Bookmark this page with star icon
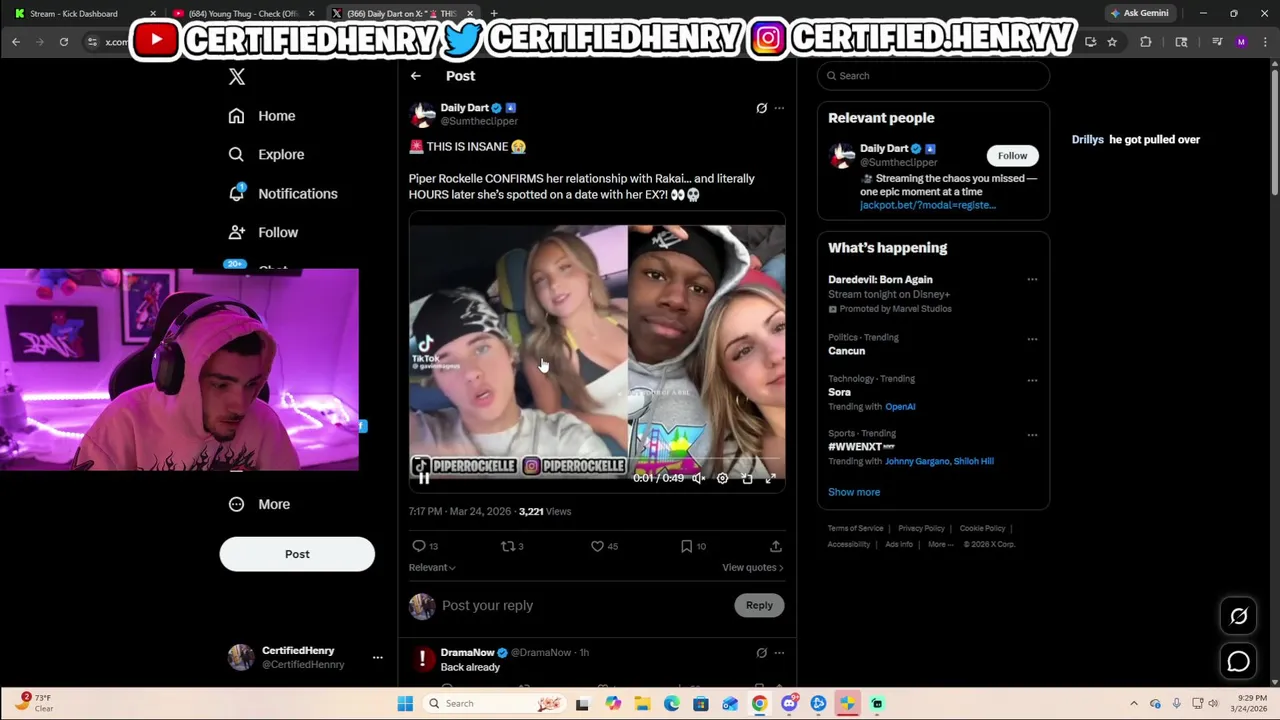This screenshot has height=720, width=1280. (x=1112, y=42)
